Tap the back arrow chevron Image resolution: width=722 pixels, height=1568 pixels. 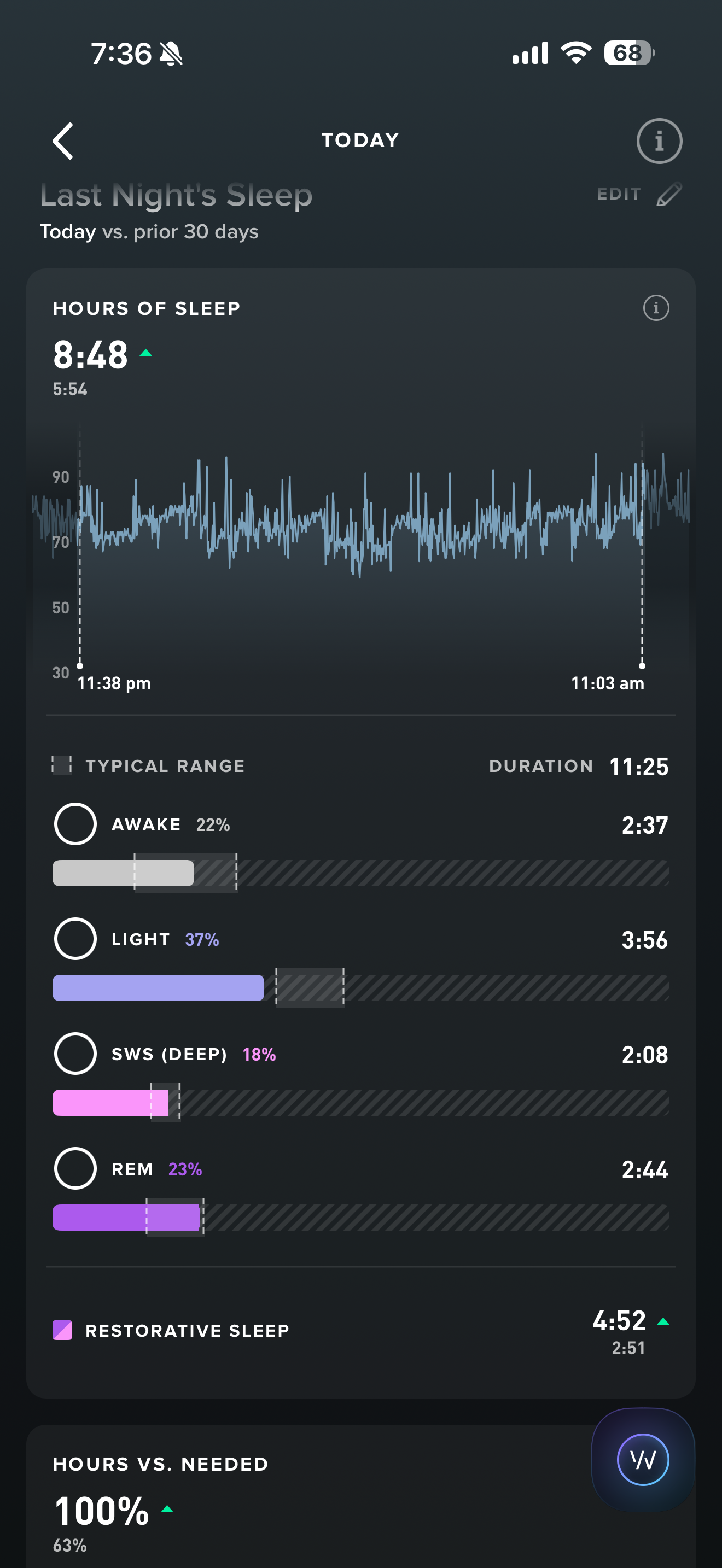click(63, 141)
